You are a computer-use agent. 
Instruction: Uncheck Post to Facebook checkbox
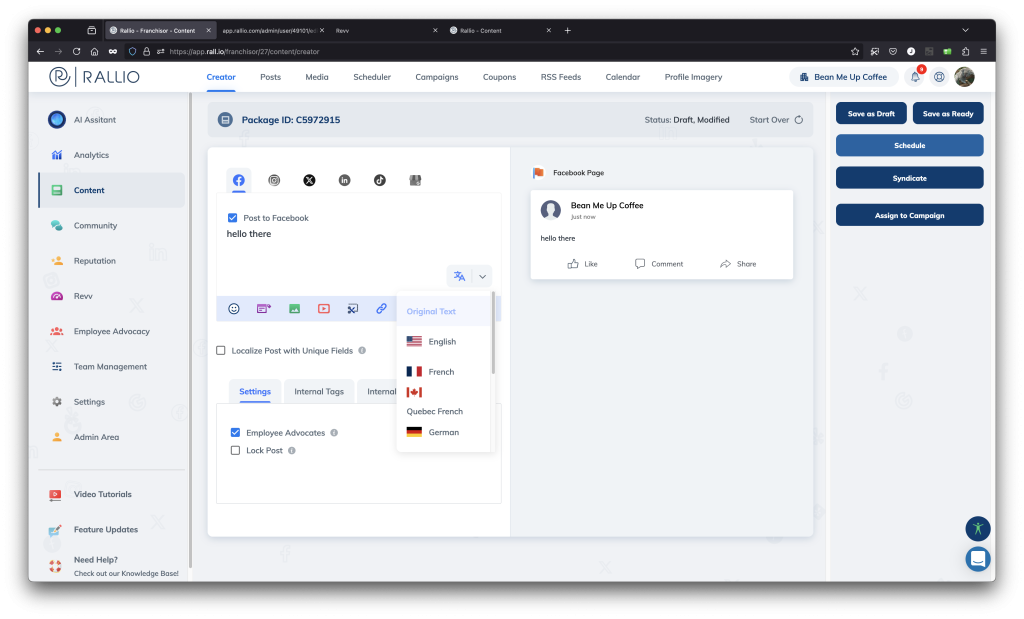pos(233,218)
